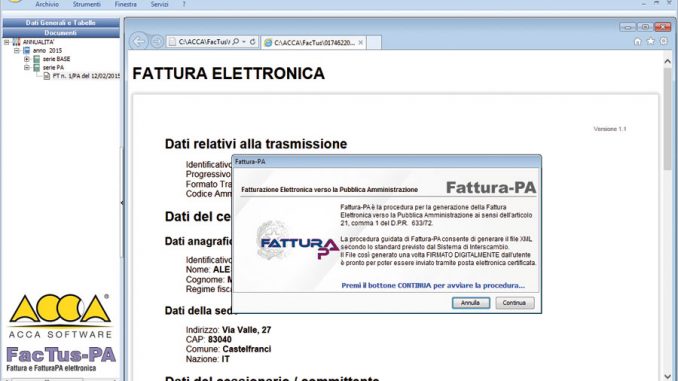Click the FT n. 1/PA document icon
678x381 pixels.
click(x=47, y=76)
